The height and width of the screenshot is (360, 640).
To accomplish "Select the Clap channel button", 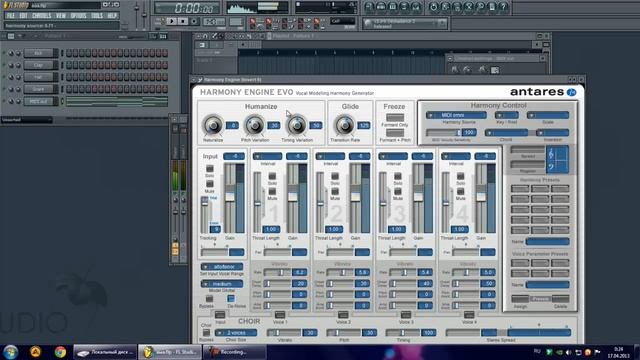I will (38, 65).
